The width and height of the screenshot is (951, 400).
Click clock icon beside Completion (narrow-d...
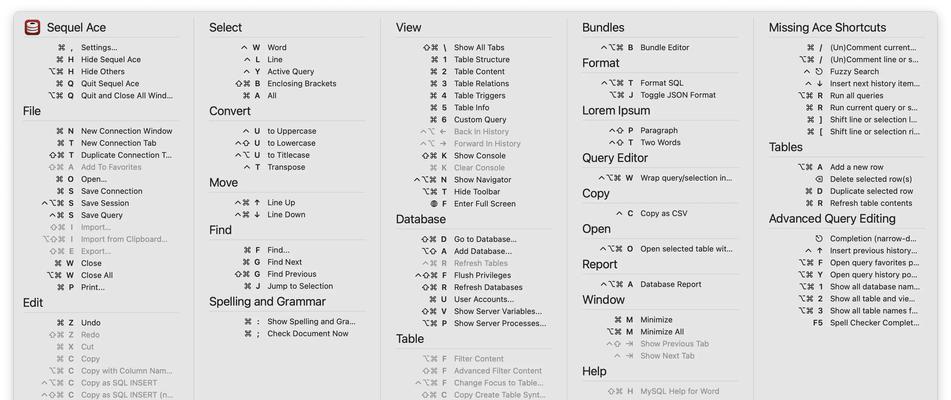[819, 239]
